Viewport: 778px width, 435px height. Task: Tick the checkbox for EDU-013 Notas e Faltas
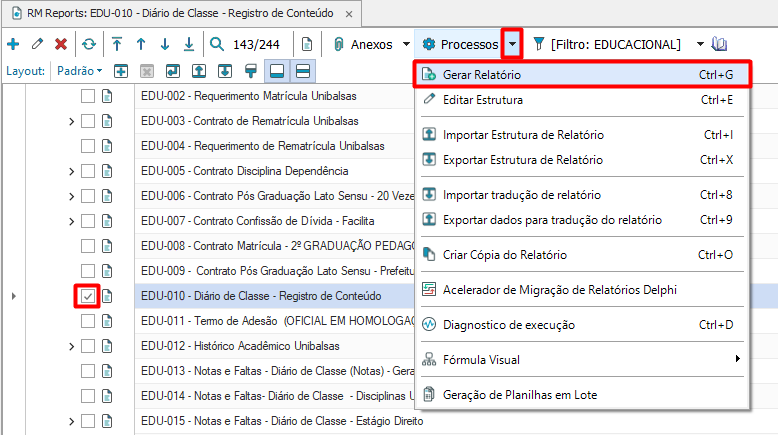(x=88, y=371)
